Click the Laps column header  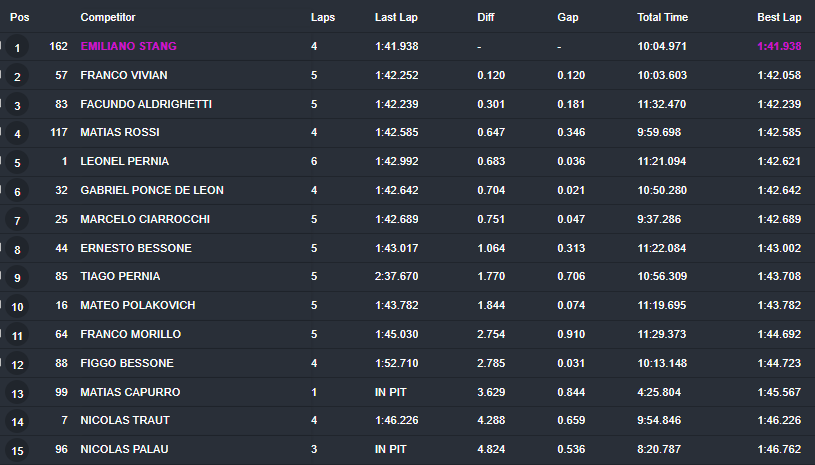click(x=323, y=17)
